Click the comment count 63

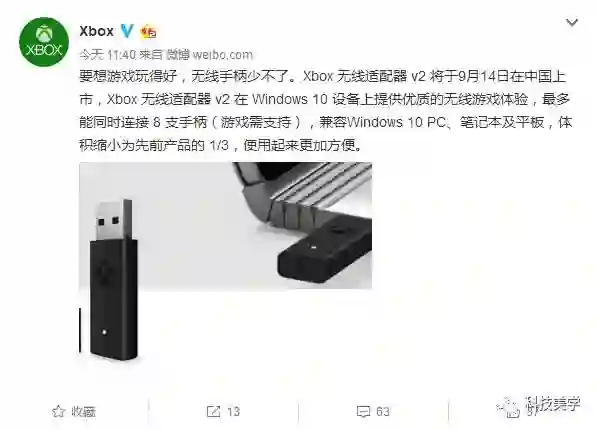383,411
